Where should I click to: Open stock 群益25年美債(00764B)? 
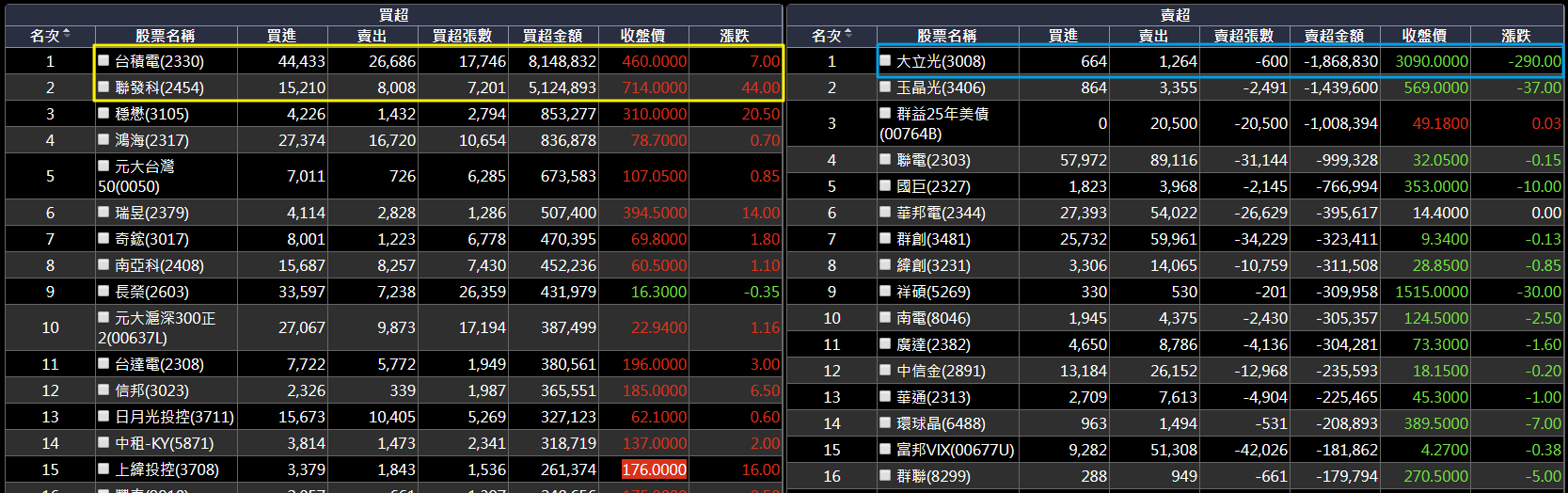coord(934,123)
